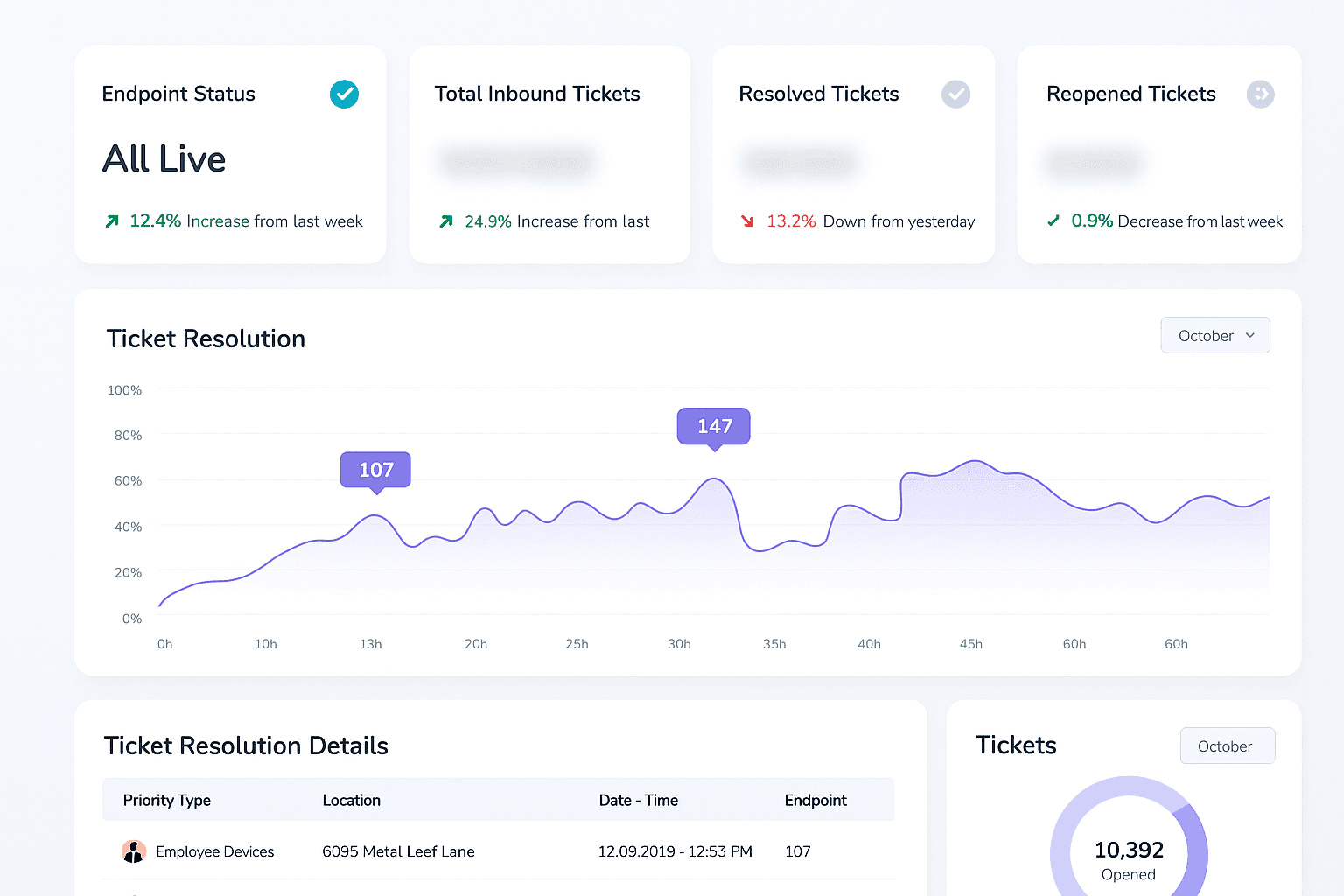Select the 107 data point tooltip on chart

(374, 470)
